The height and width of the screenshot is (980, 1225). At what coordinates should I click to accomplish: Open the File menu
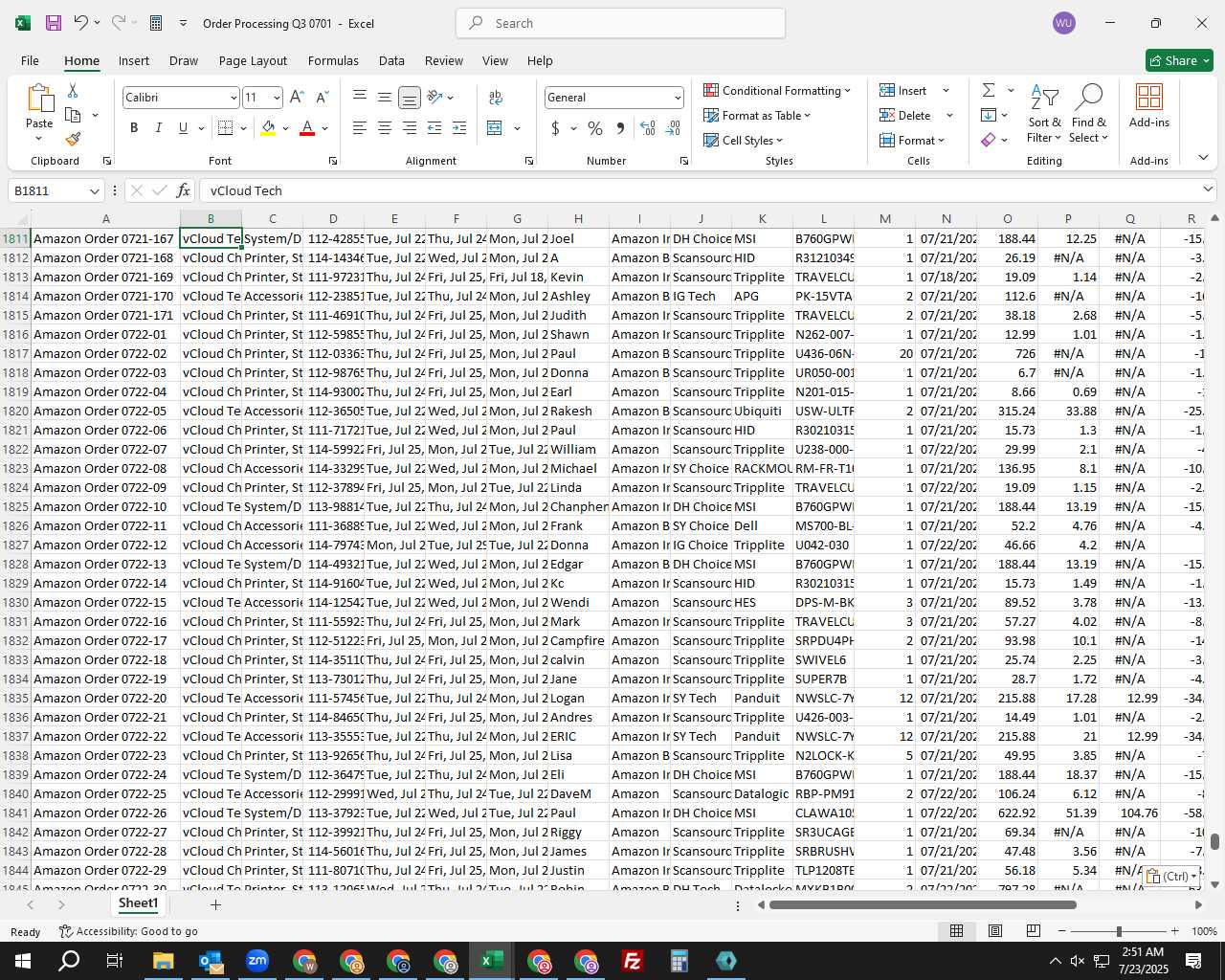click(x=31, y=60)
